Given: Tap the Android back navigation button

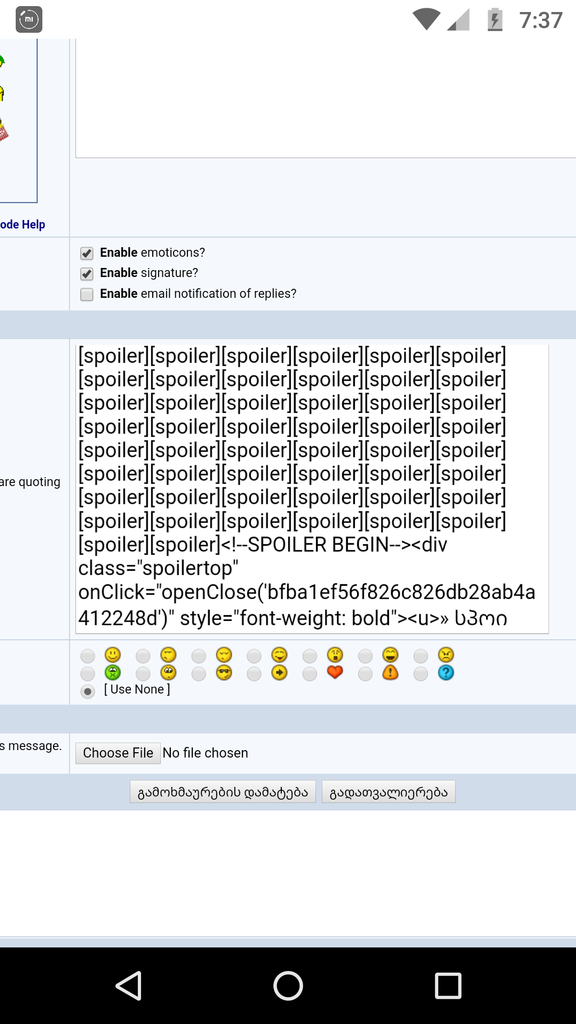Looking at the screenshot, I should tap(129, 985).
